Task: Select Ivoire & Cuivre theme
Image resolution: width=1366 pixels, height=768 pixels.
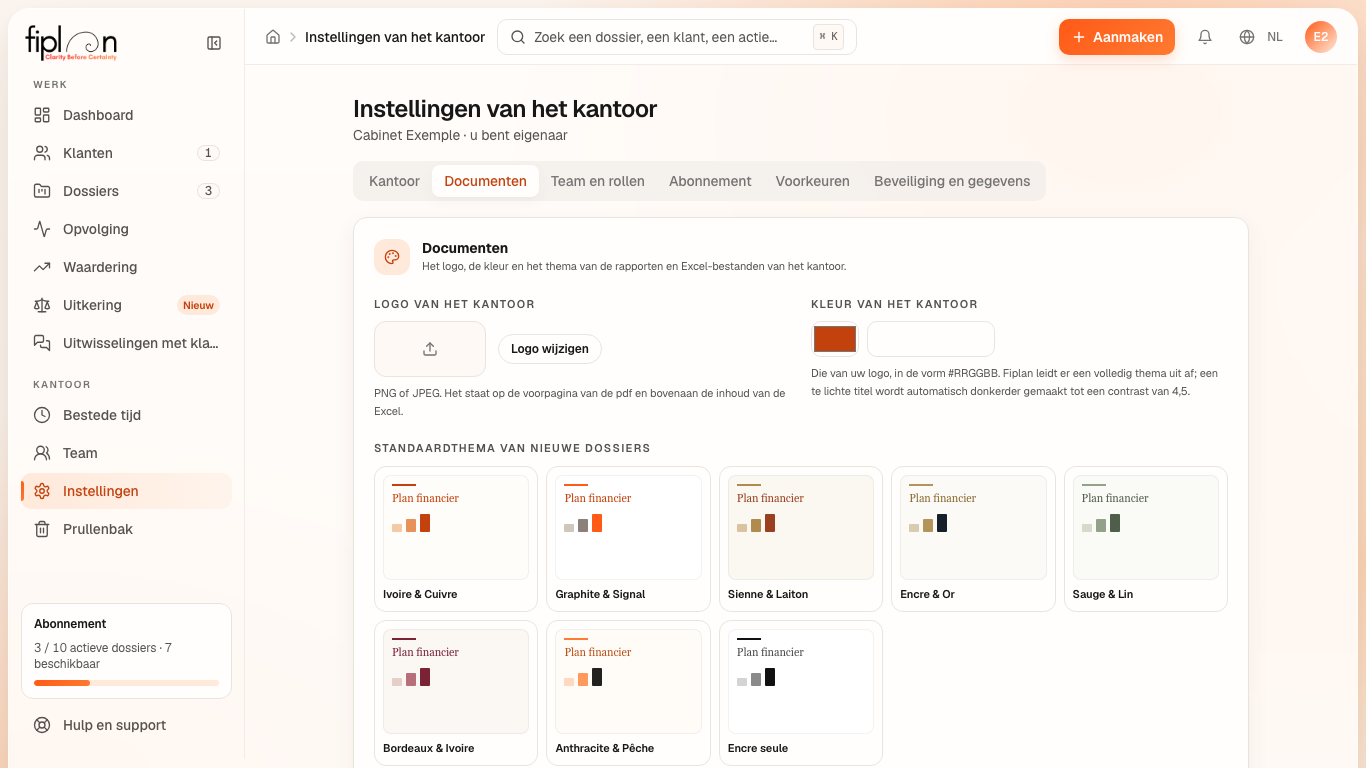Action: point(456,539)
